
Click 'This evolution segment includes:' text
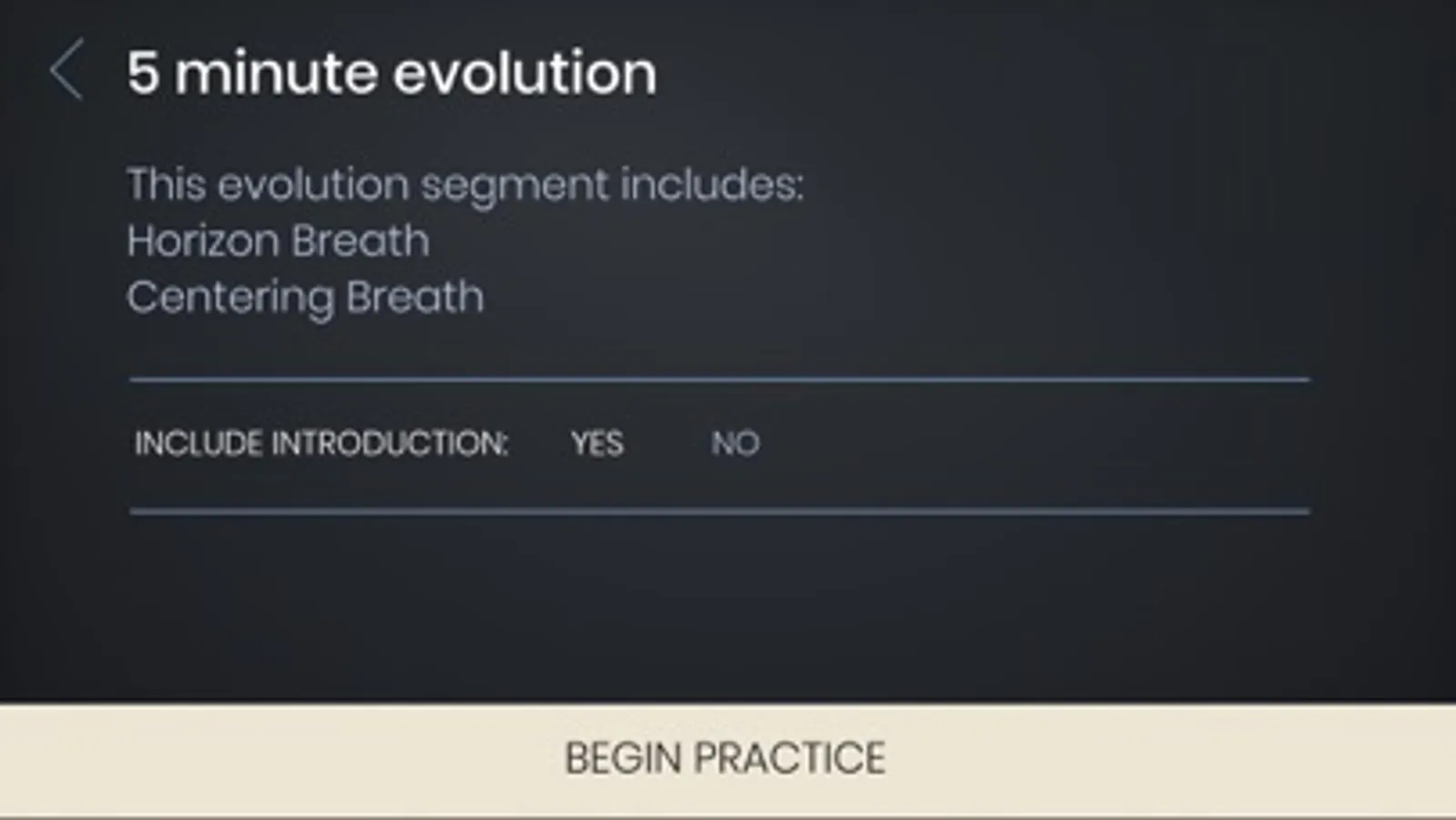(464, 185)
